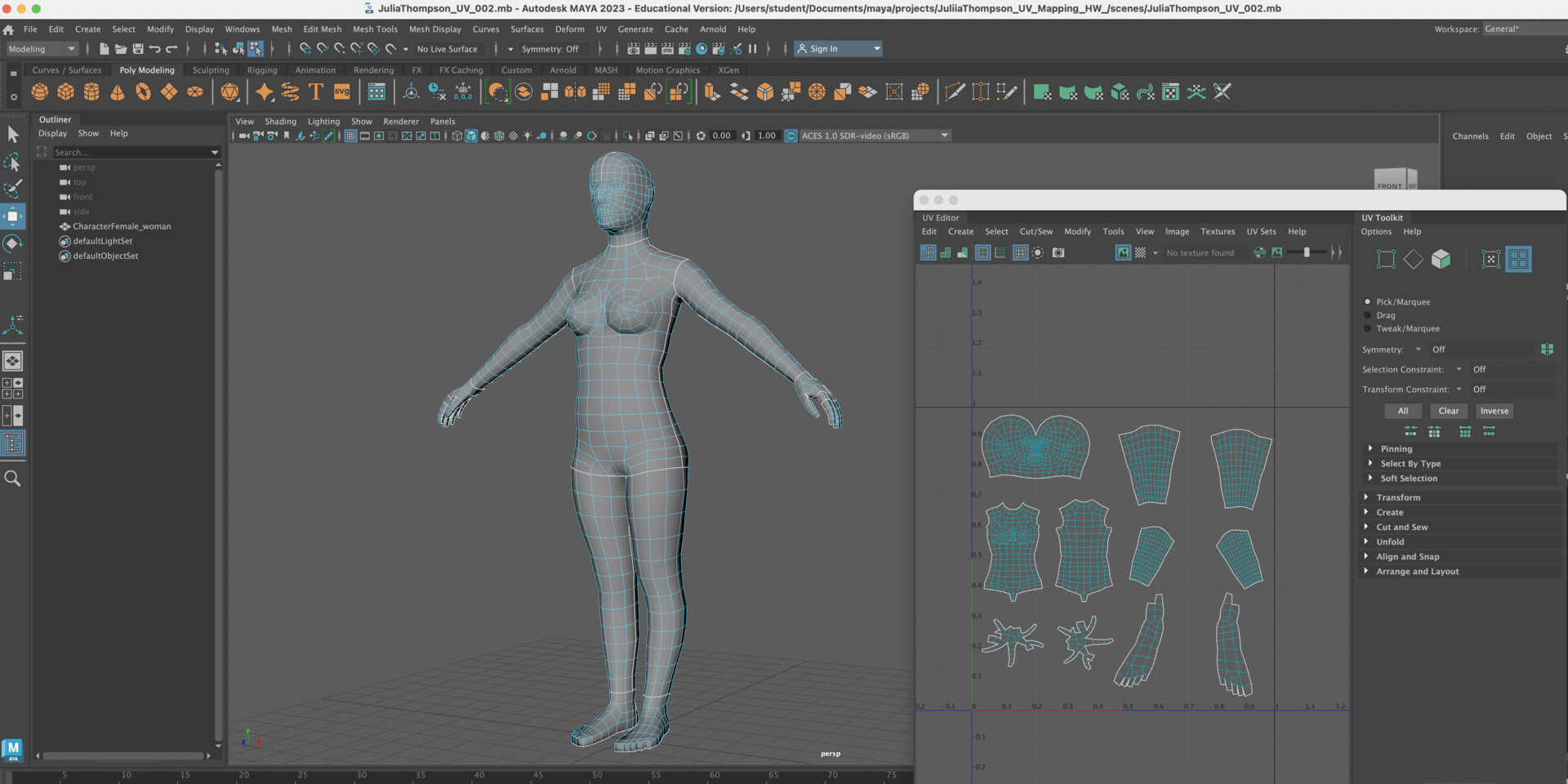Click the Clear selection button
This screenshot has height=784, width=1568.
[1449, 411]
